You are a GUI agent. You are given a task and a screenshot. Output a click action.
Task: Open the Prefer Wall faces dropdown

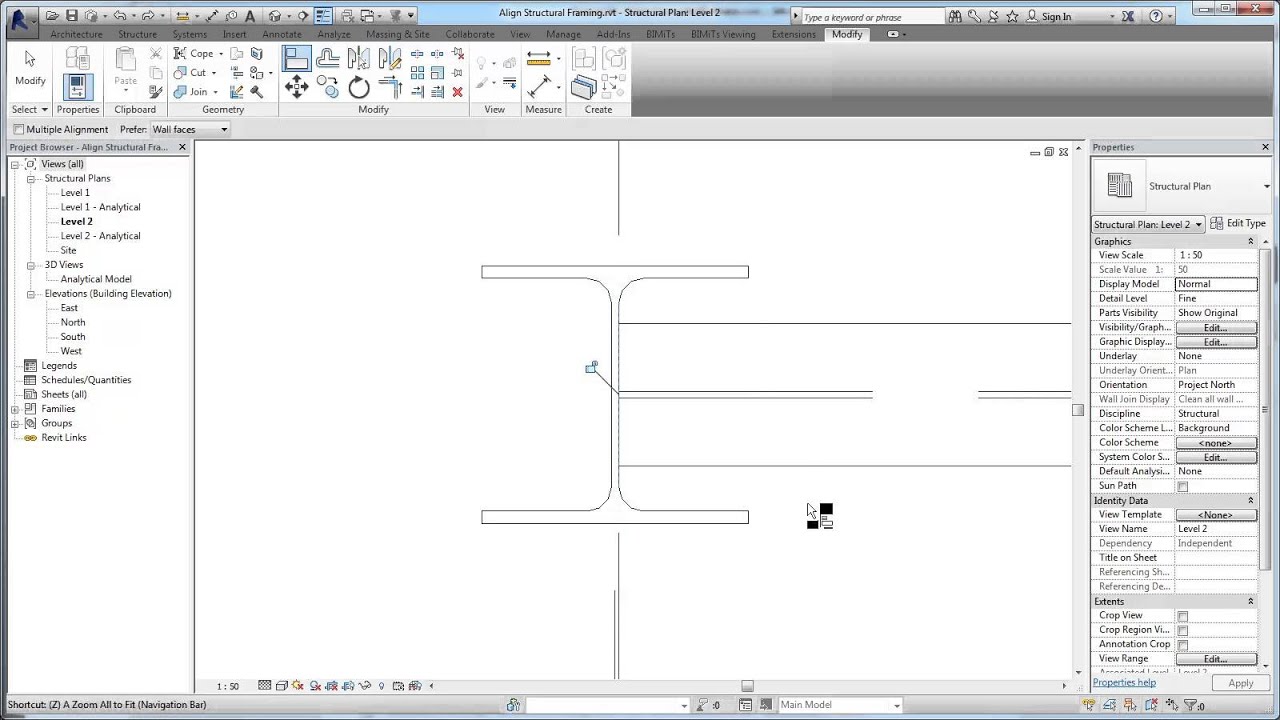[190, 129]
